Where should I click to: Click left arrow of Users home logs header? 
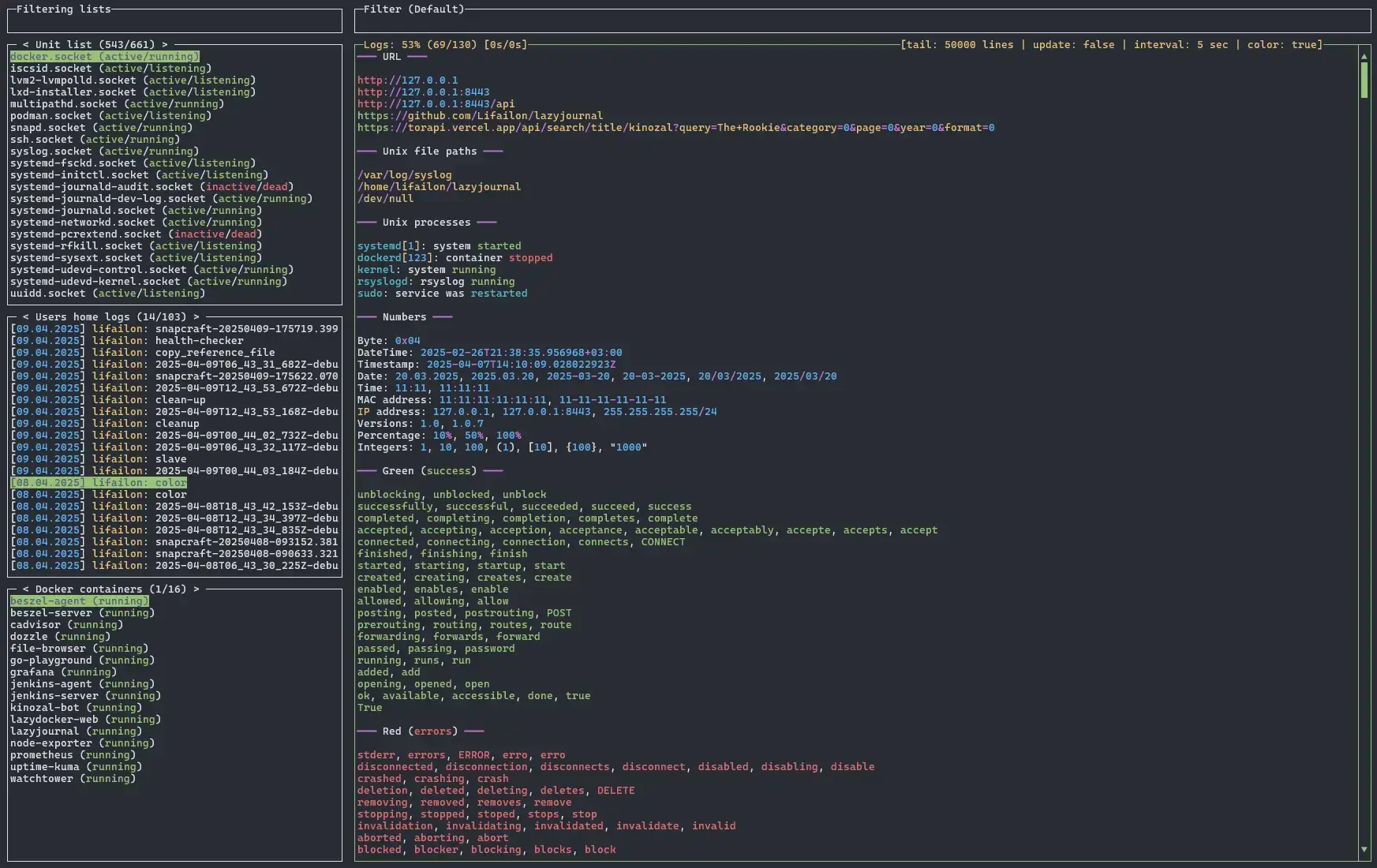(26, 317)
